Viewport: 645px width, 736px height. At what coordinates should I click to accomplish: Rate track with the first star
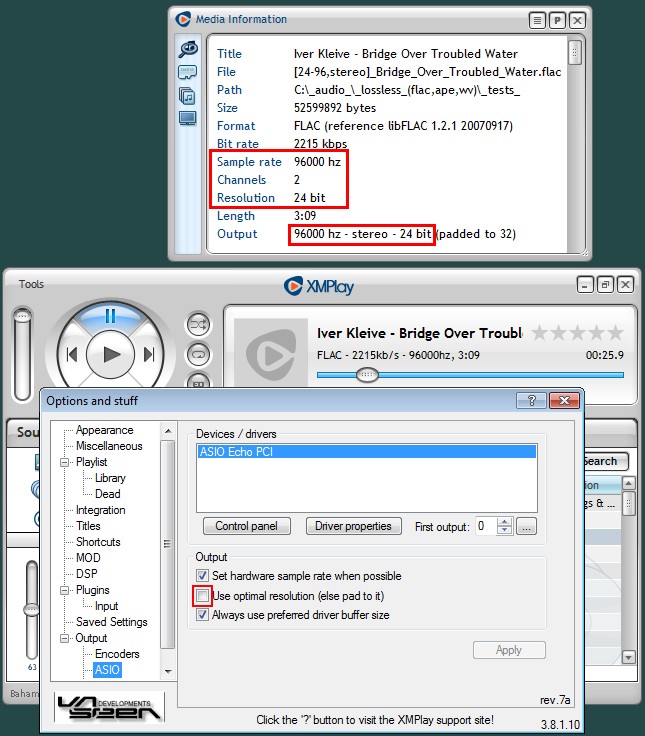540,333
